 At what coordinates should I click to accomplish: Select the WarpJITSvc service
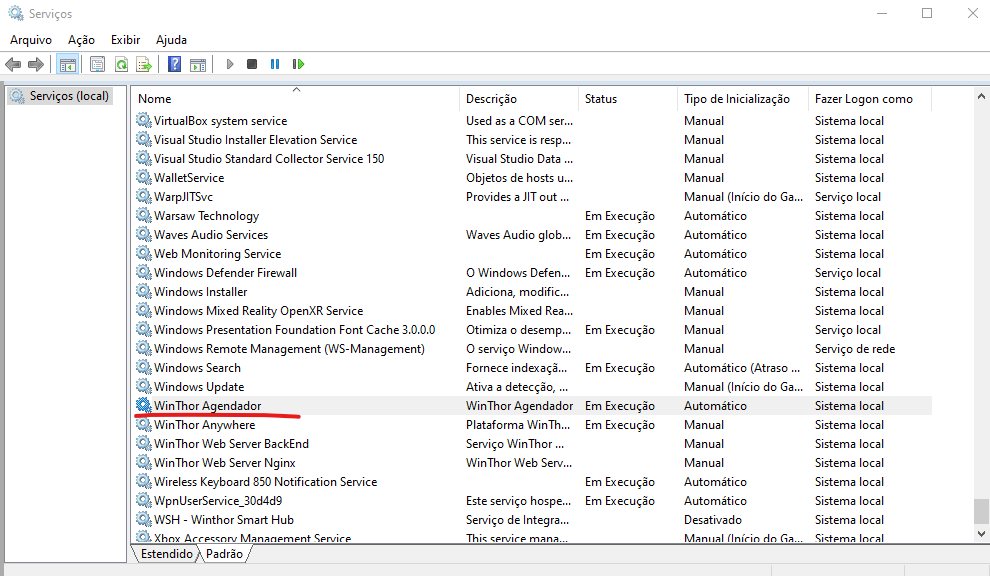pyautogui.click(x=183, y=196)
